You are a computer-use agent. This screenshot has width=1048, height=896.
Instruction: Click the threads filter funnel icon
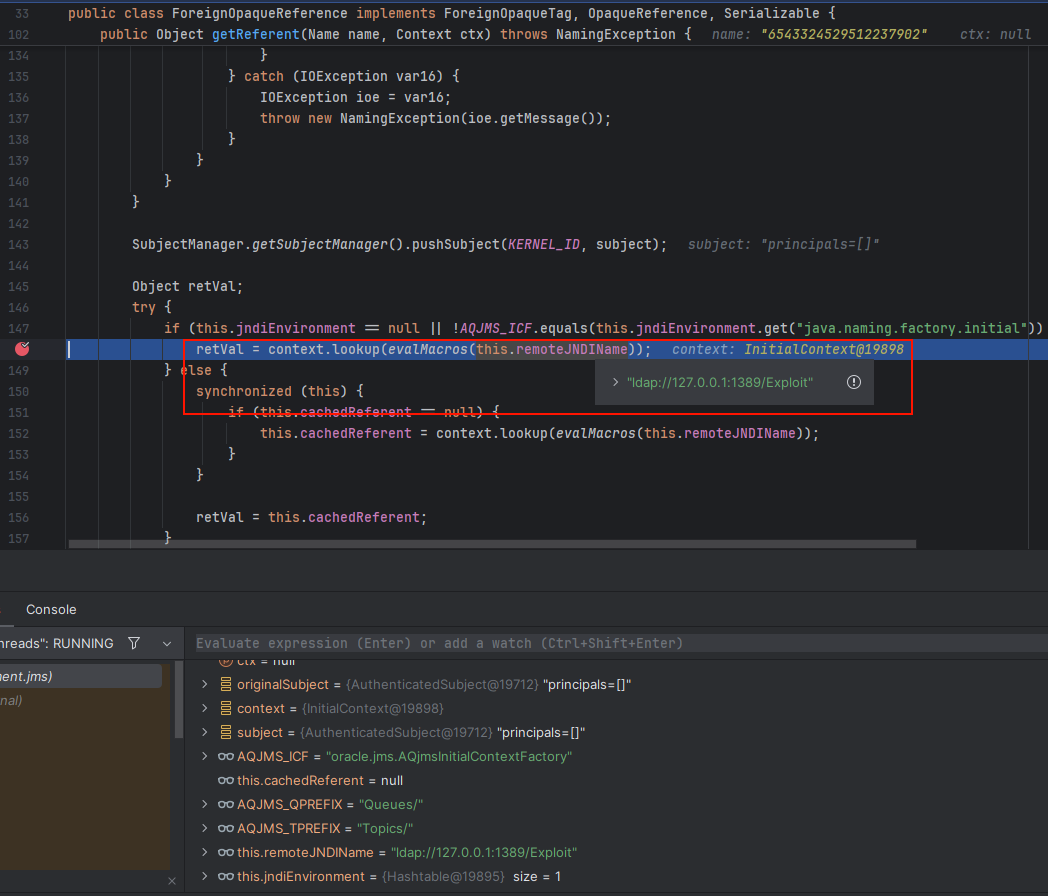pos(134,643)
